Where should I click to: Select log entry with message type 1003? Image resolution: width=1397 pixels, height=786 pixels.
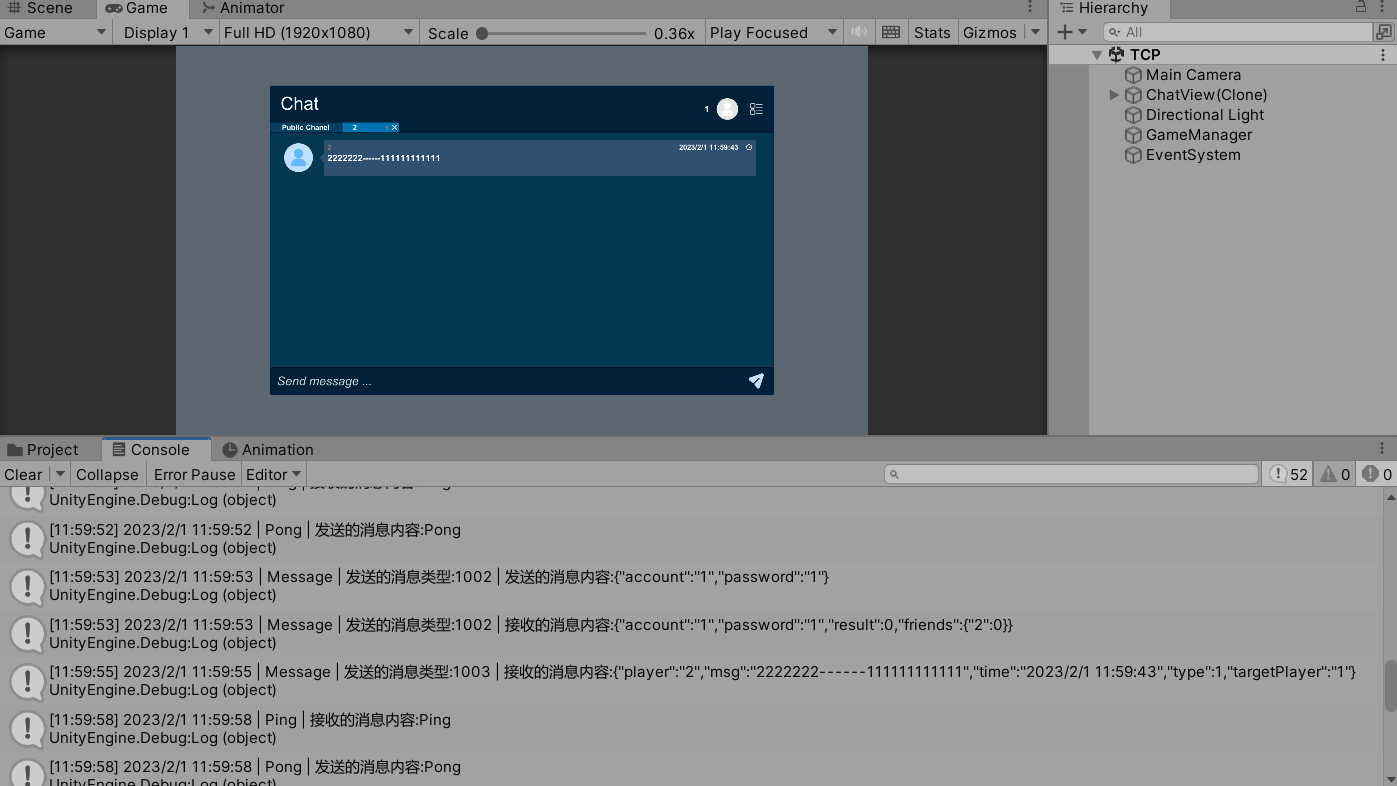tap(690, 681)
